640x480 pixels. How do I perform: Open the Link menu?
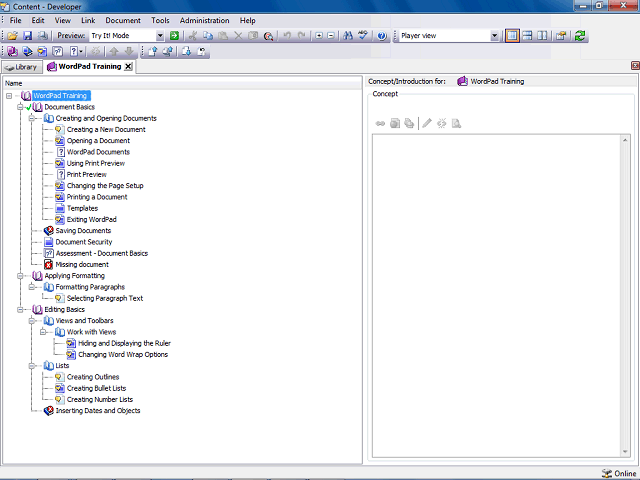88,20
